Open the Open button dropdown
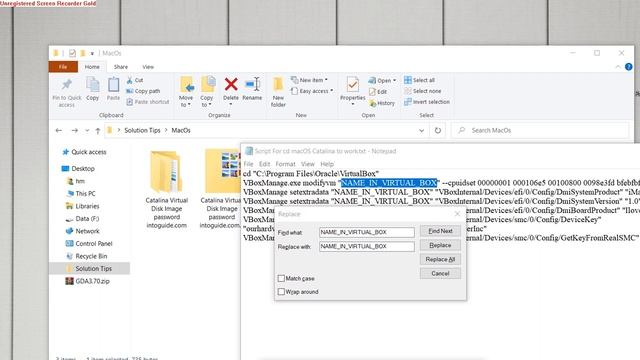Image resolution: width=640 pixels, height=360 pixels. click(x=394, y=80)
